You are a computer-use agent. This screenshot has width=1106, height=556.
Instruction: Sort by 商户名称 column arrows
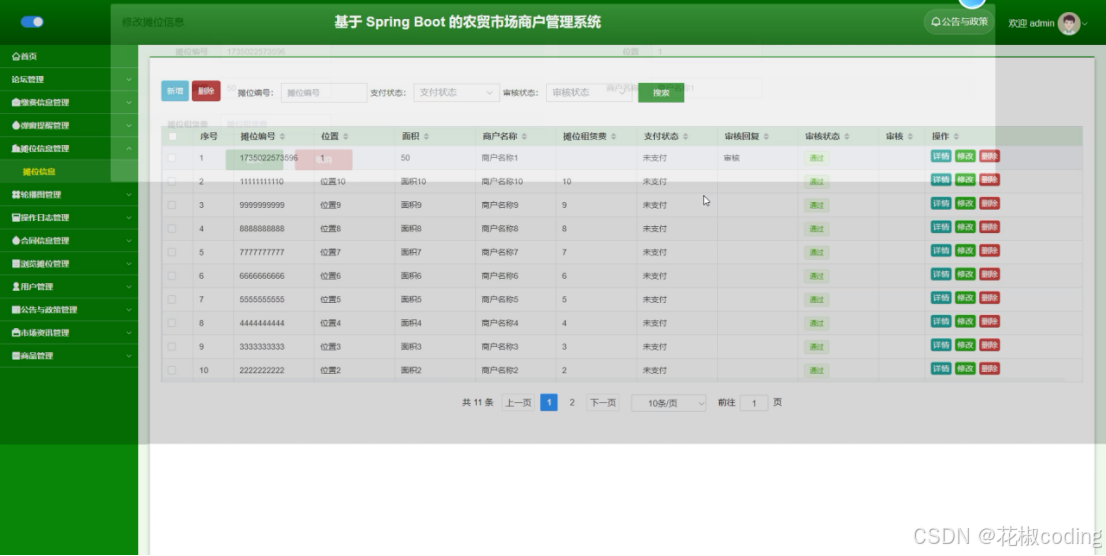coord(524,136)
